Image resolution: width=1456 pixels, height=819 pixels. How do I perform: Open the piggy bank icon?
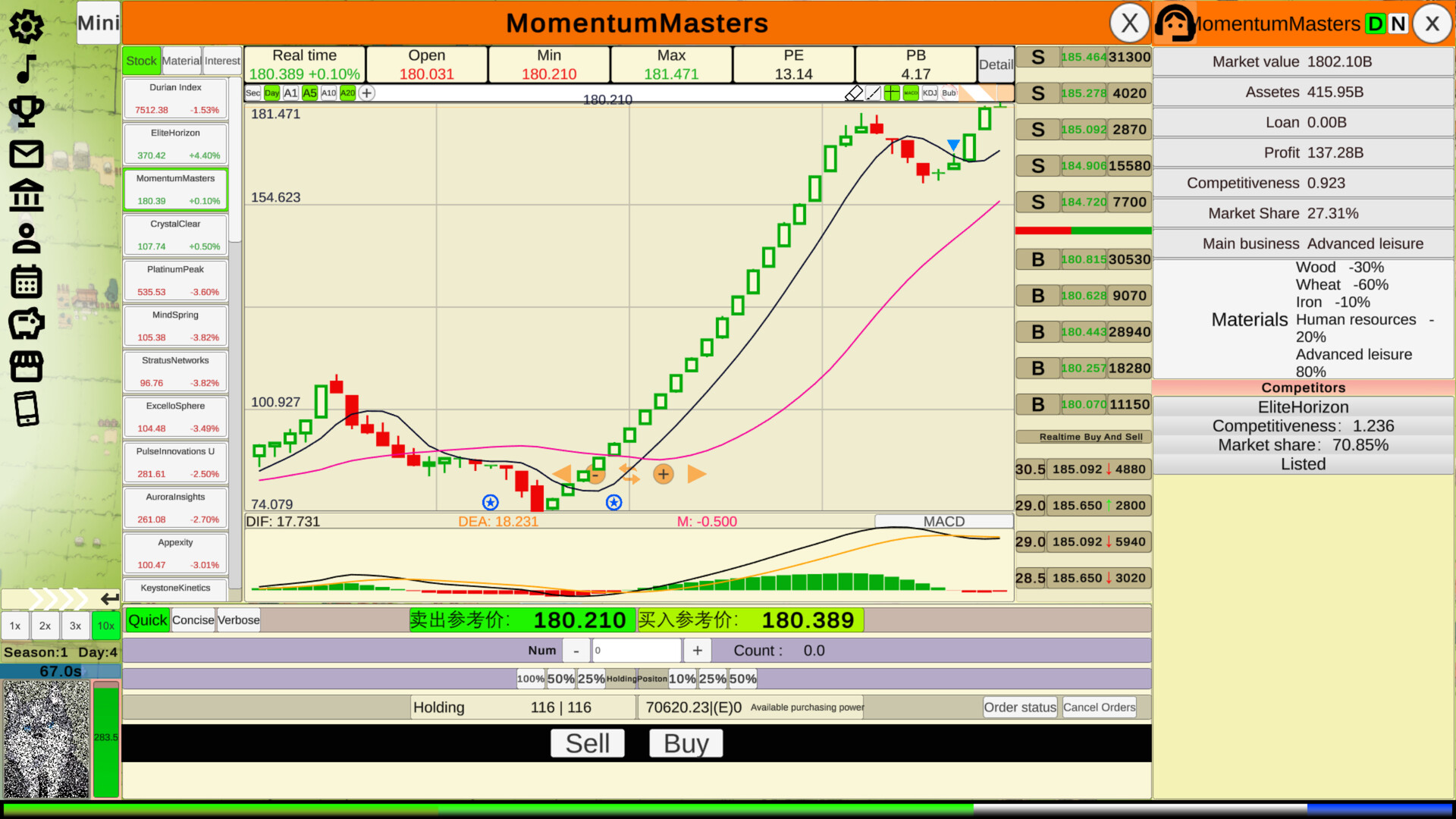[x=27, y=324]
